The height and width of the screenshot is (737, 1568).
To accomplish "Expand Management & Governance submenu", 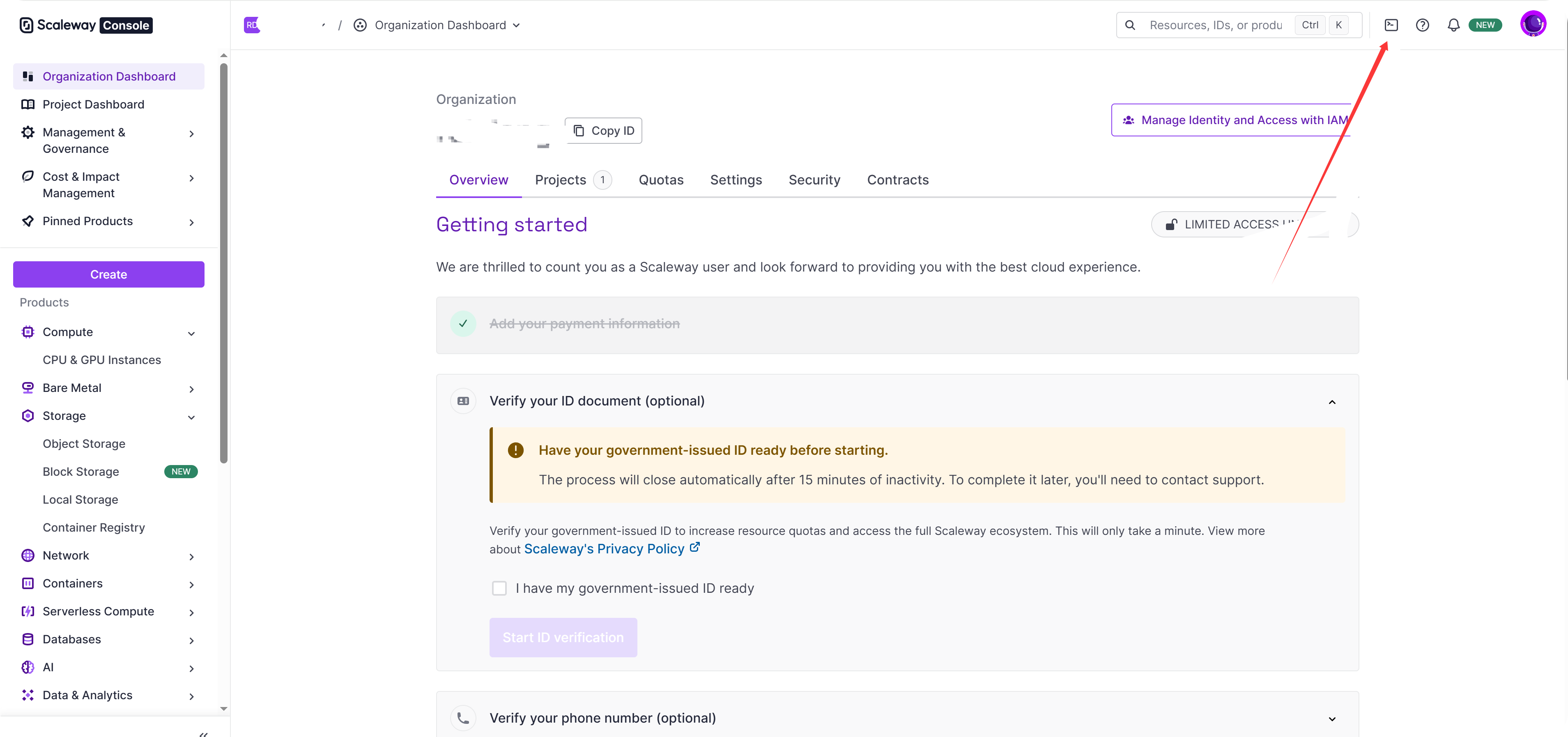I will [192, 134].
